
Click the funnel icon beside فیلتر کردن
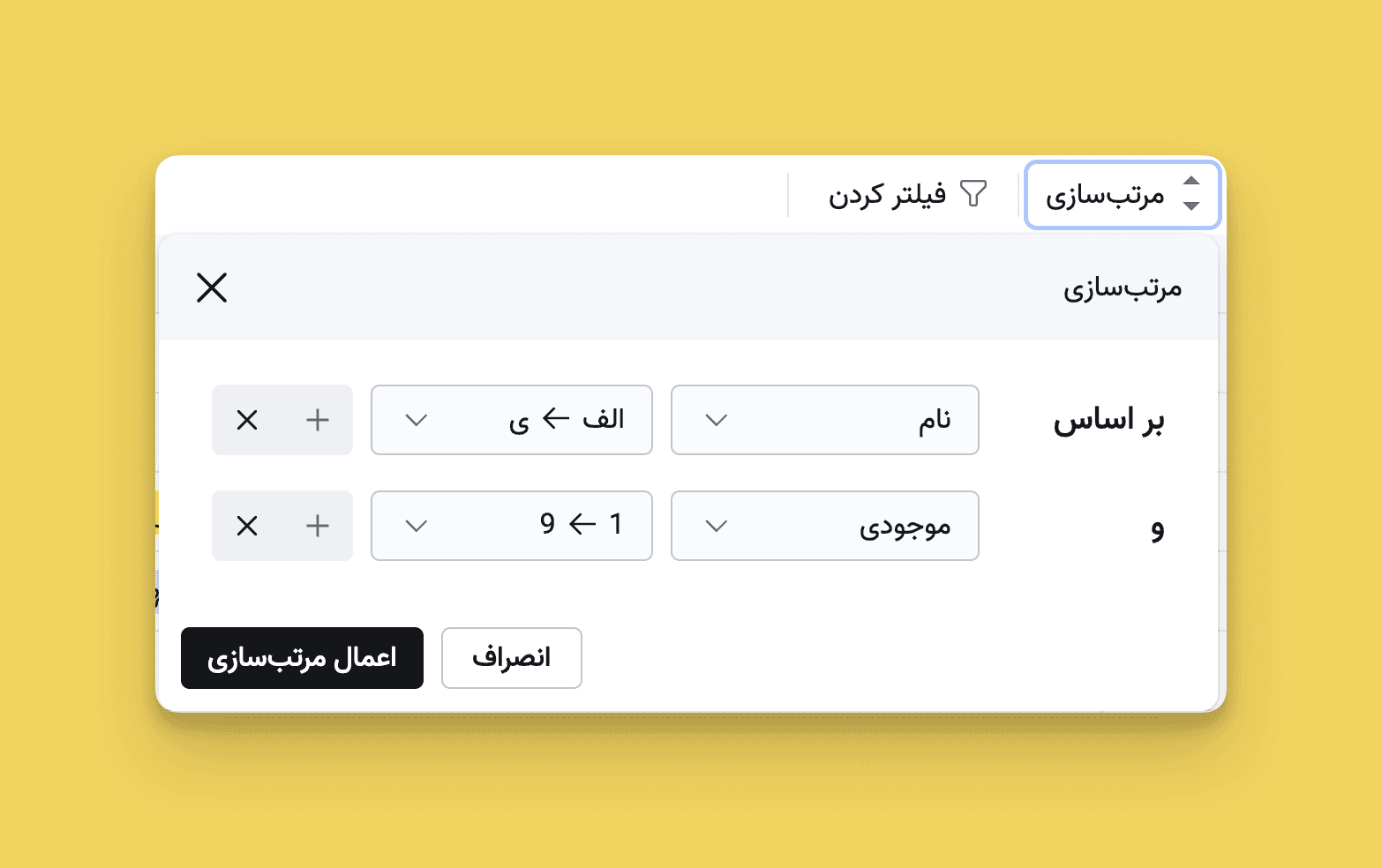coord(973,193)
